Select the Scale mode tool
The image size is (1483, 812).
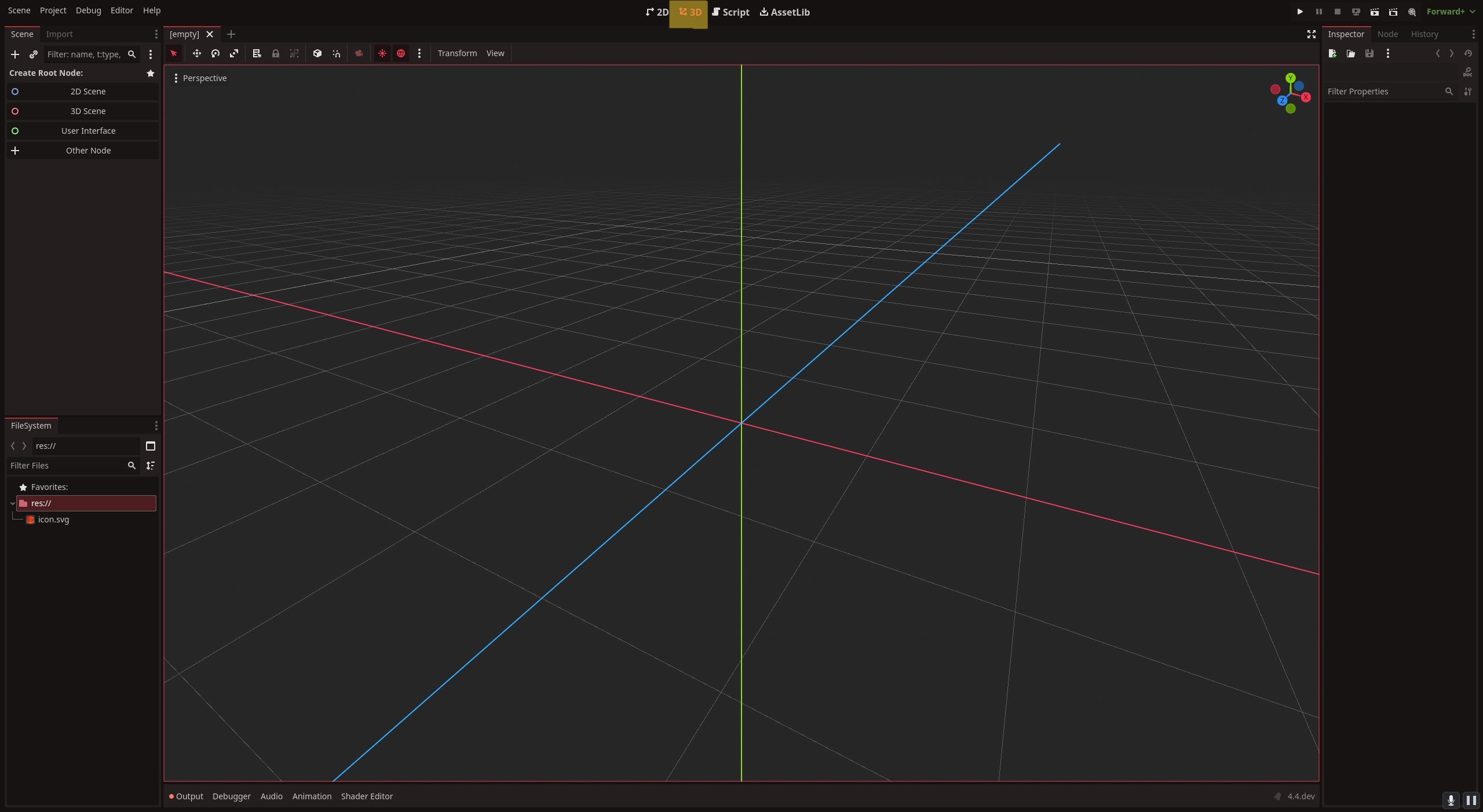click(234, 53)
